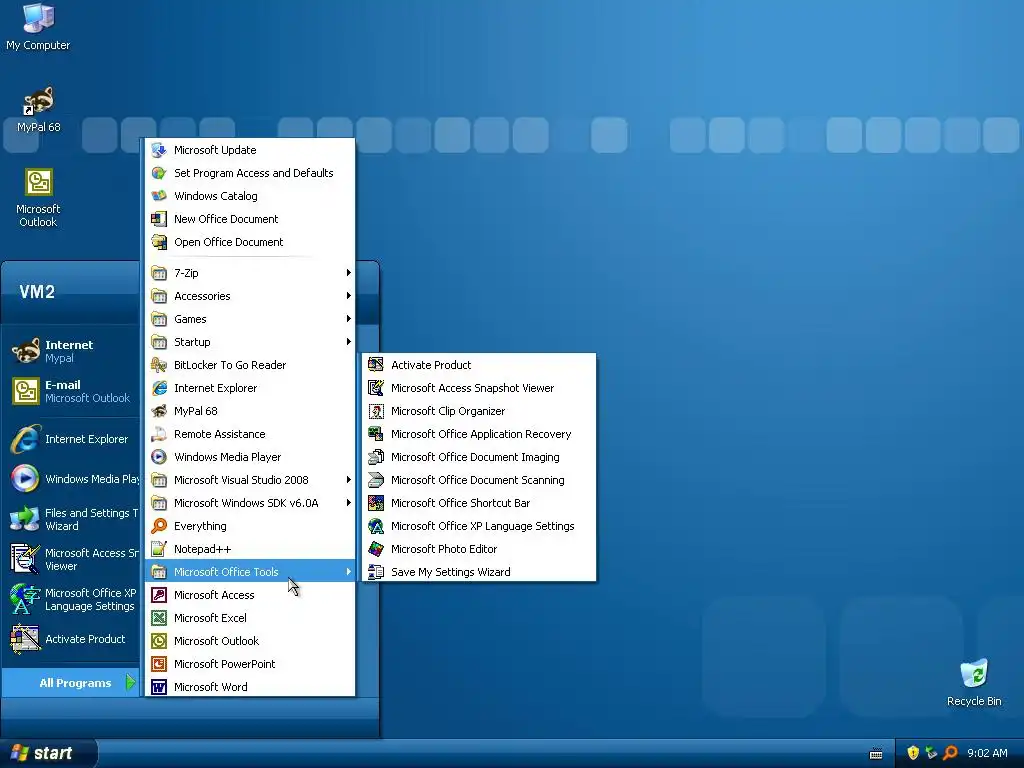Expand the 7-Zip submenu arrow

pos(349,273)
